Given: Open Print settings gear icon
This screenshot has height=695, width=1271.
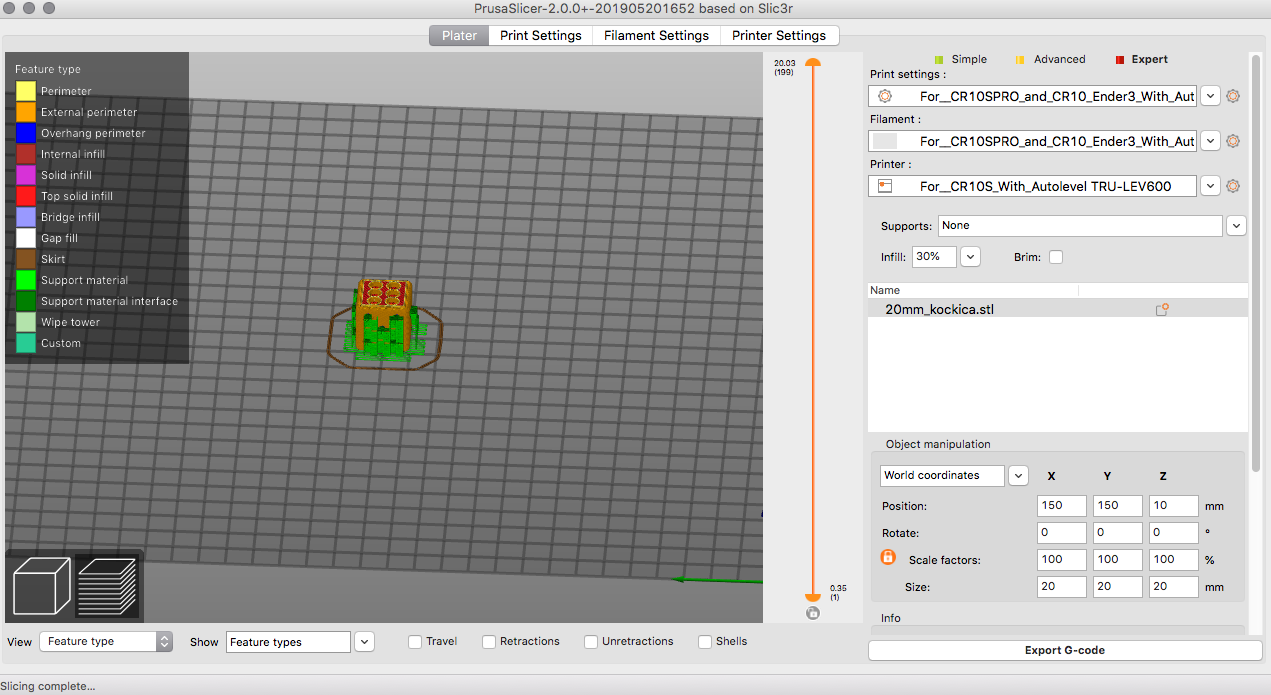Looking at the screenshot, I should 1232,96.
